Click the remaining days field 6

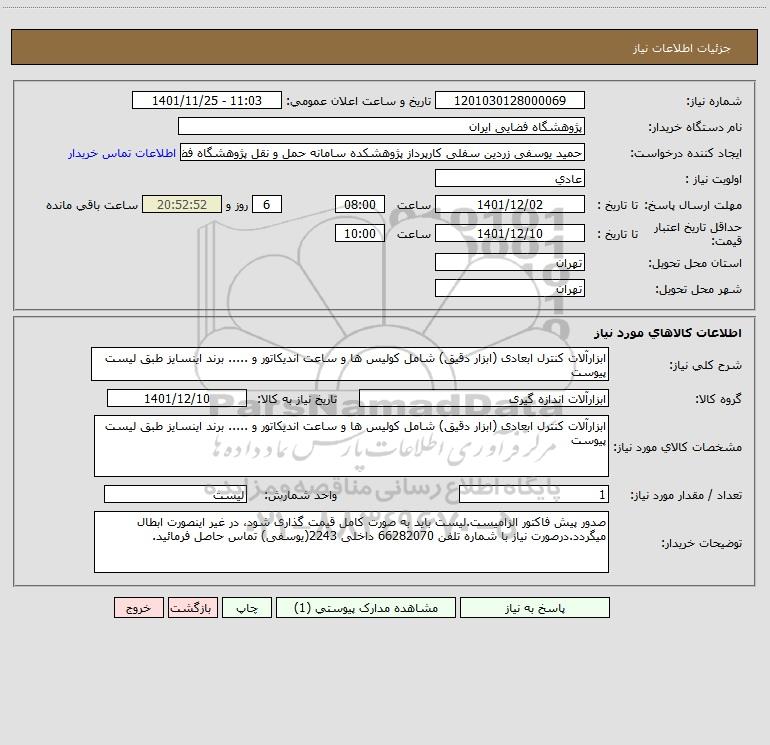pos(267,204)
